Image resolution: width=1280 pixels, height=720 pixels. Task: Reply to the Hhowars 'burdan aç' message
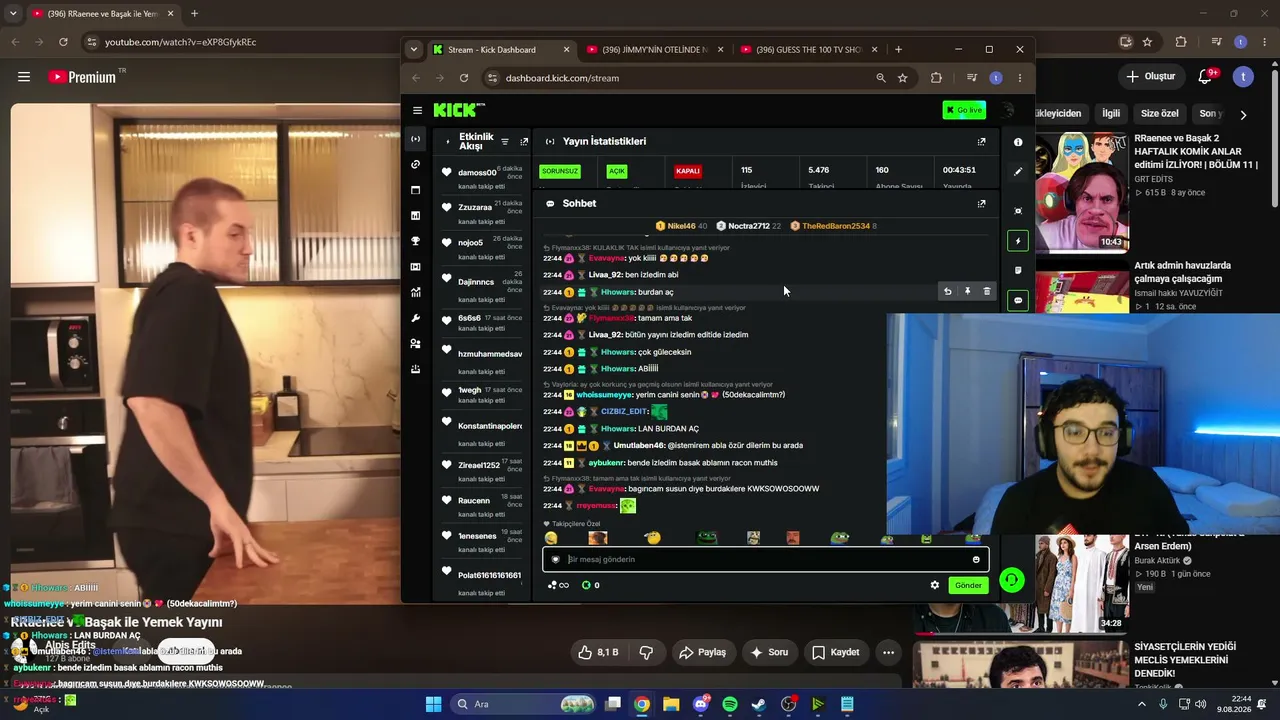pyautogui.click(x=948, y=291)
